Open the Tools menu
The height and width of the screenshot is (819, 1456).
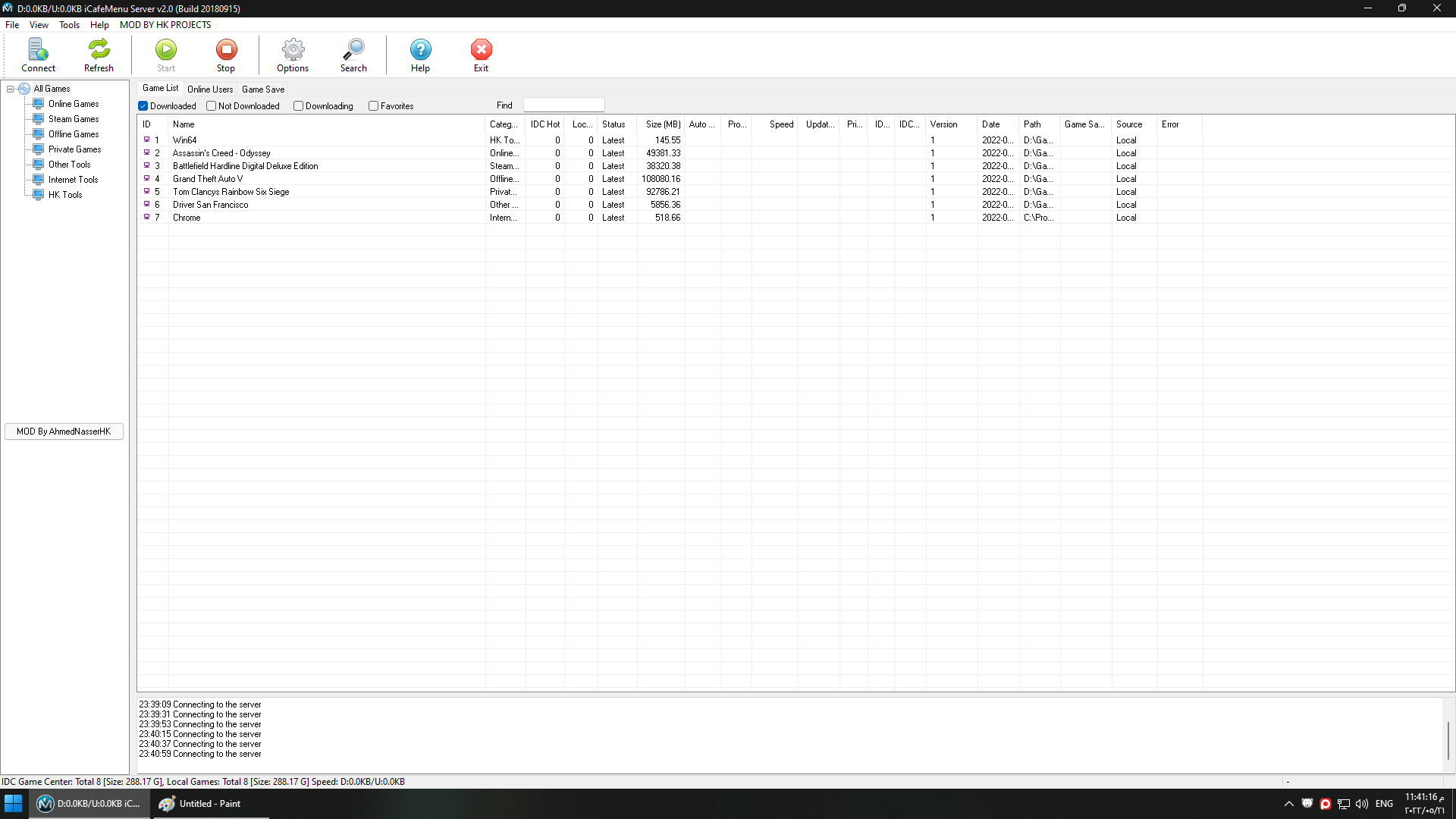69,25
